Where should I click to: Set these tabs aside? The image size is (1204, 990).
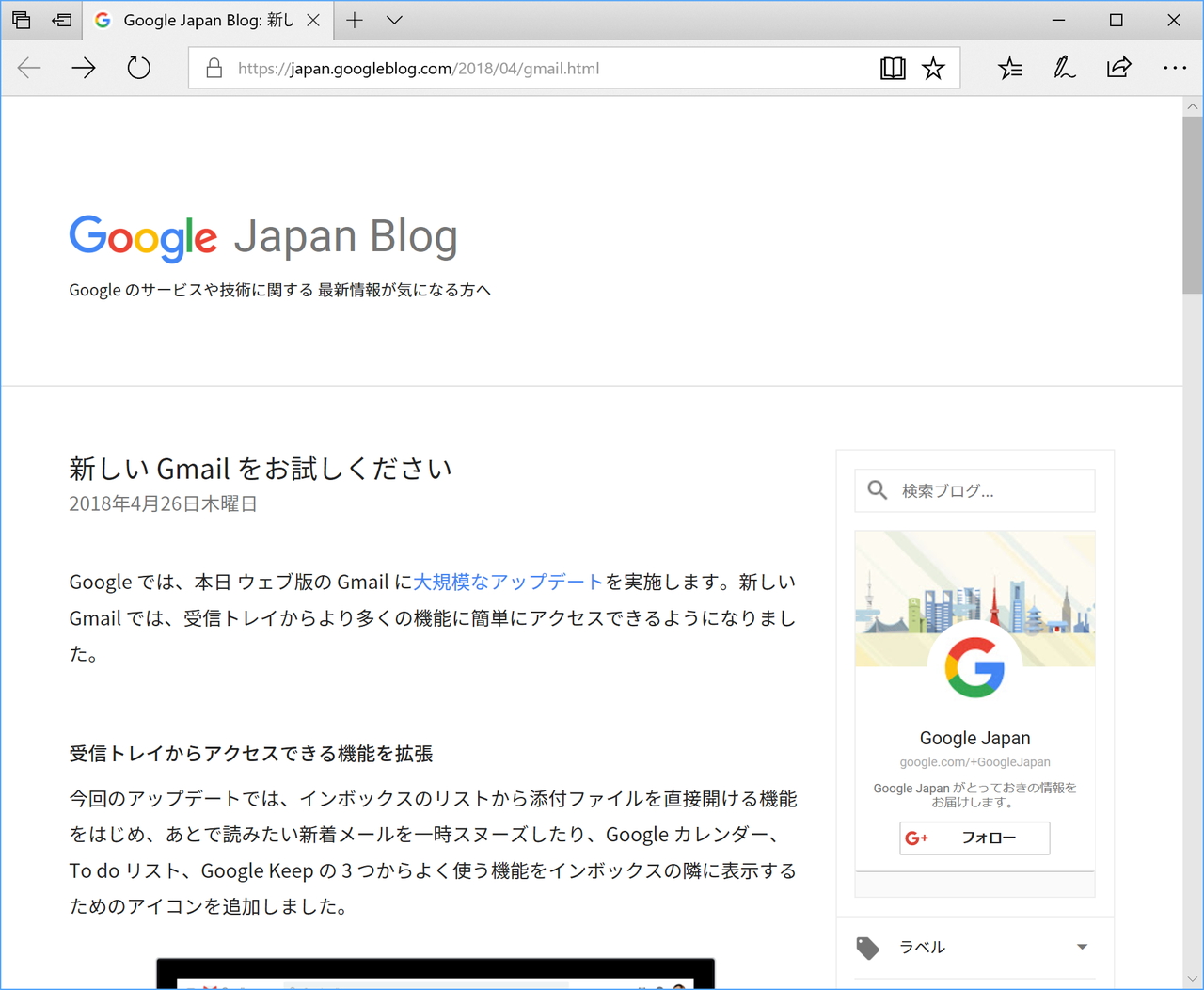point(22,20)
